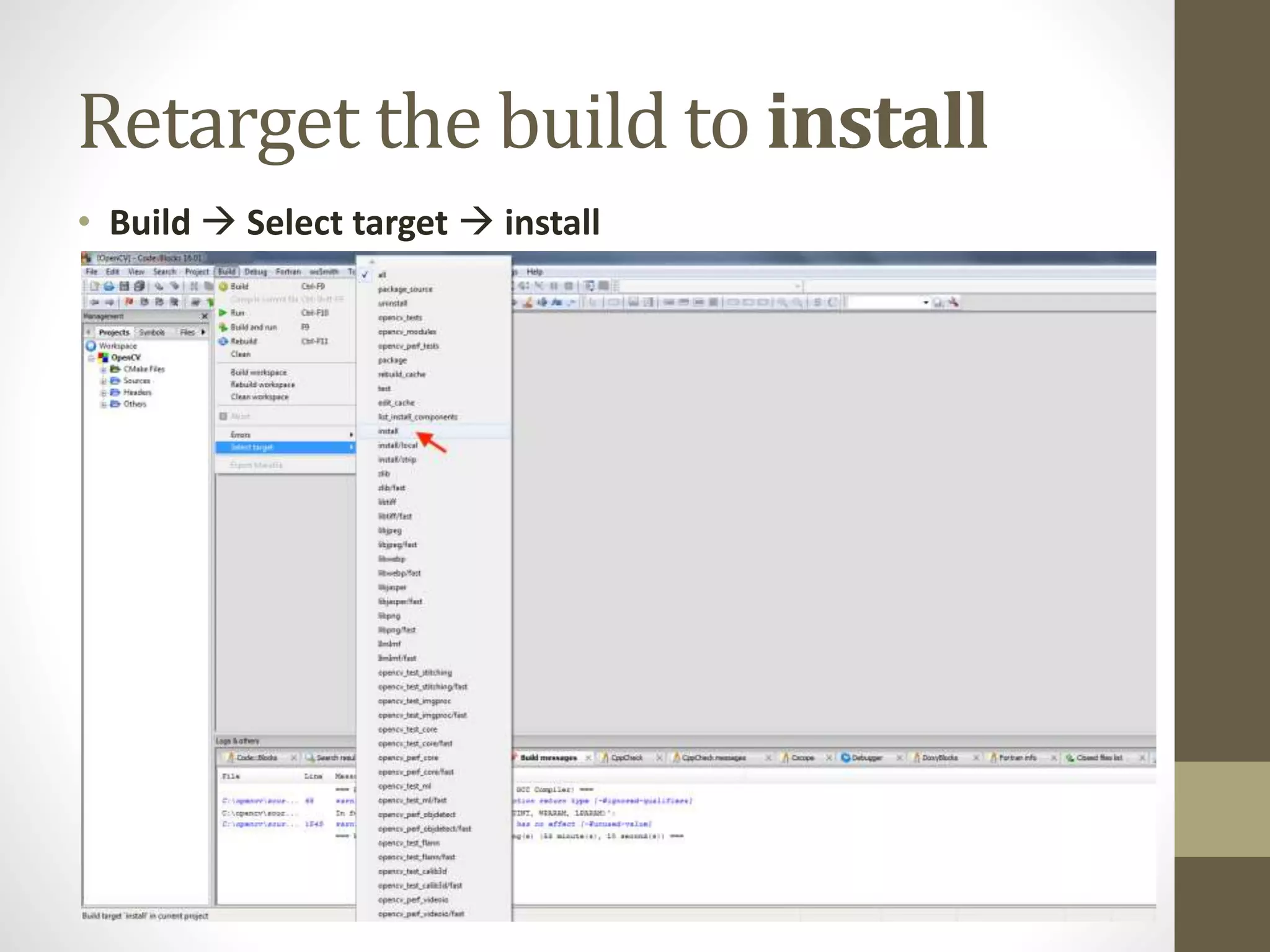This screenshot has height=952, width=1270.
Task: Open the Debug menu
Action: tap(255, 271)
